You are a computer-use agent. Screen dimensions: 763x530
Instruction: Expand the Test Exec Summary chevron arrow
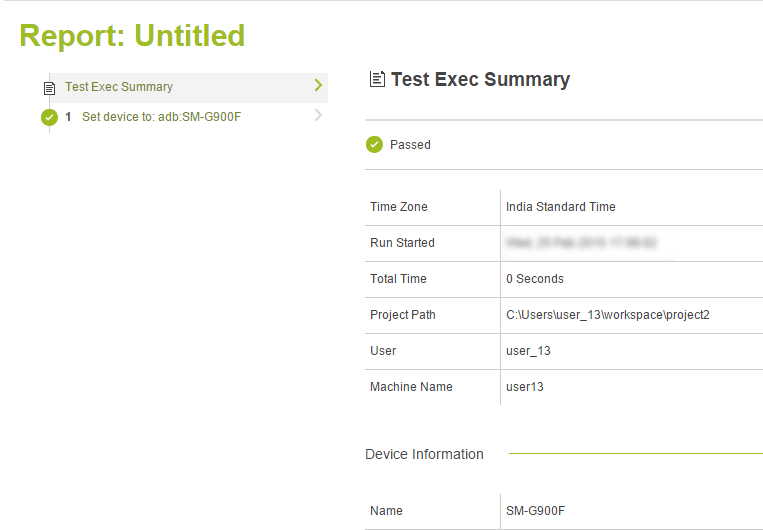point(318,86)
